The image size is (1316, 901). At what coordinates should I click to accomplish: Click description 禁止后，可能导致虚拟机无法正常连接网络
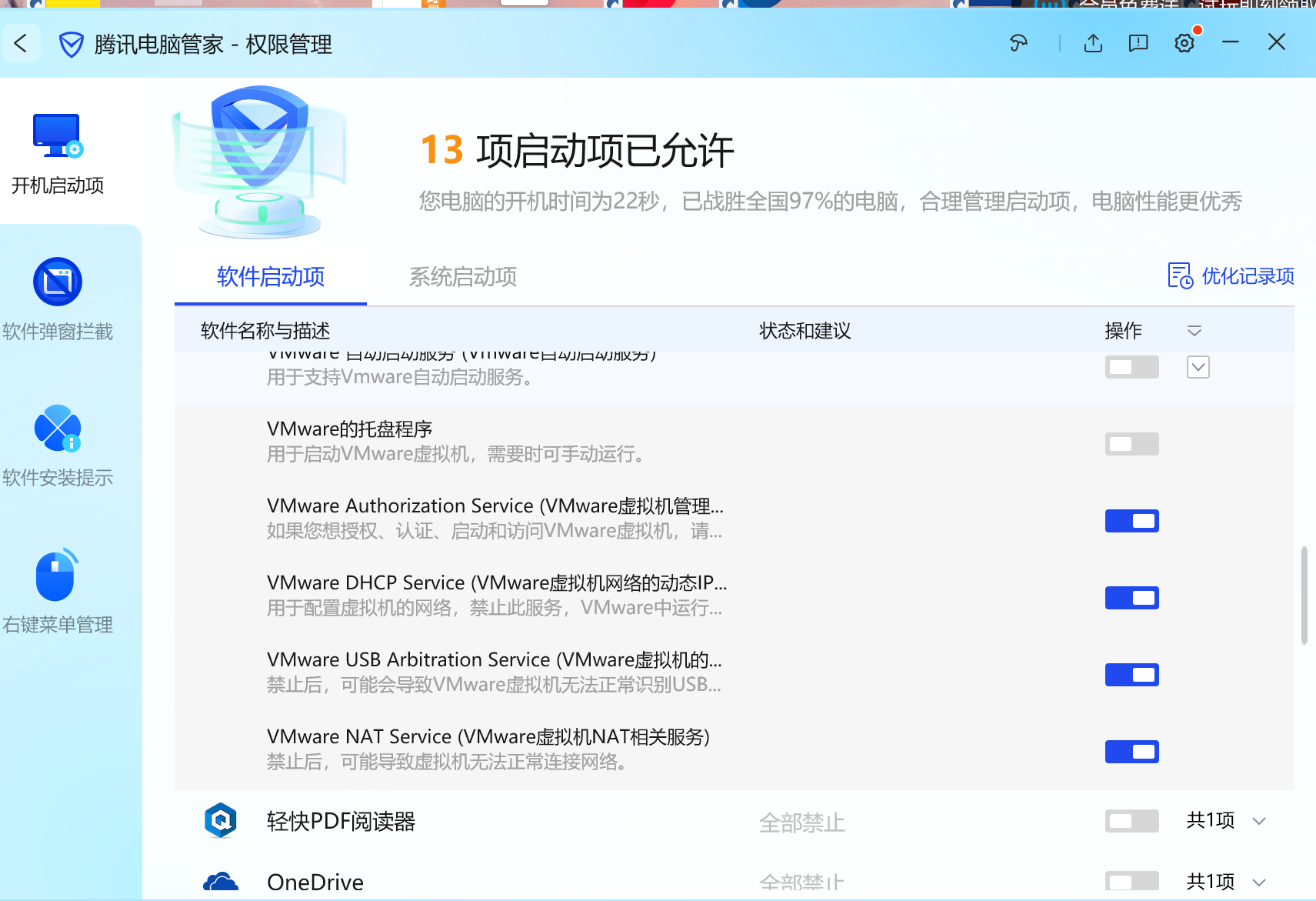[447, 762]
